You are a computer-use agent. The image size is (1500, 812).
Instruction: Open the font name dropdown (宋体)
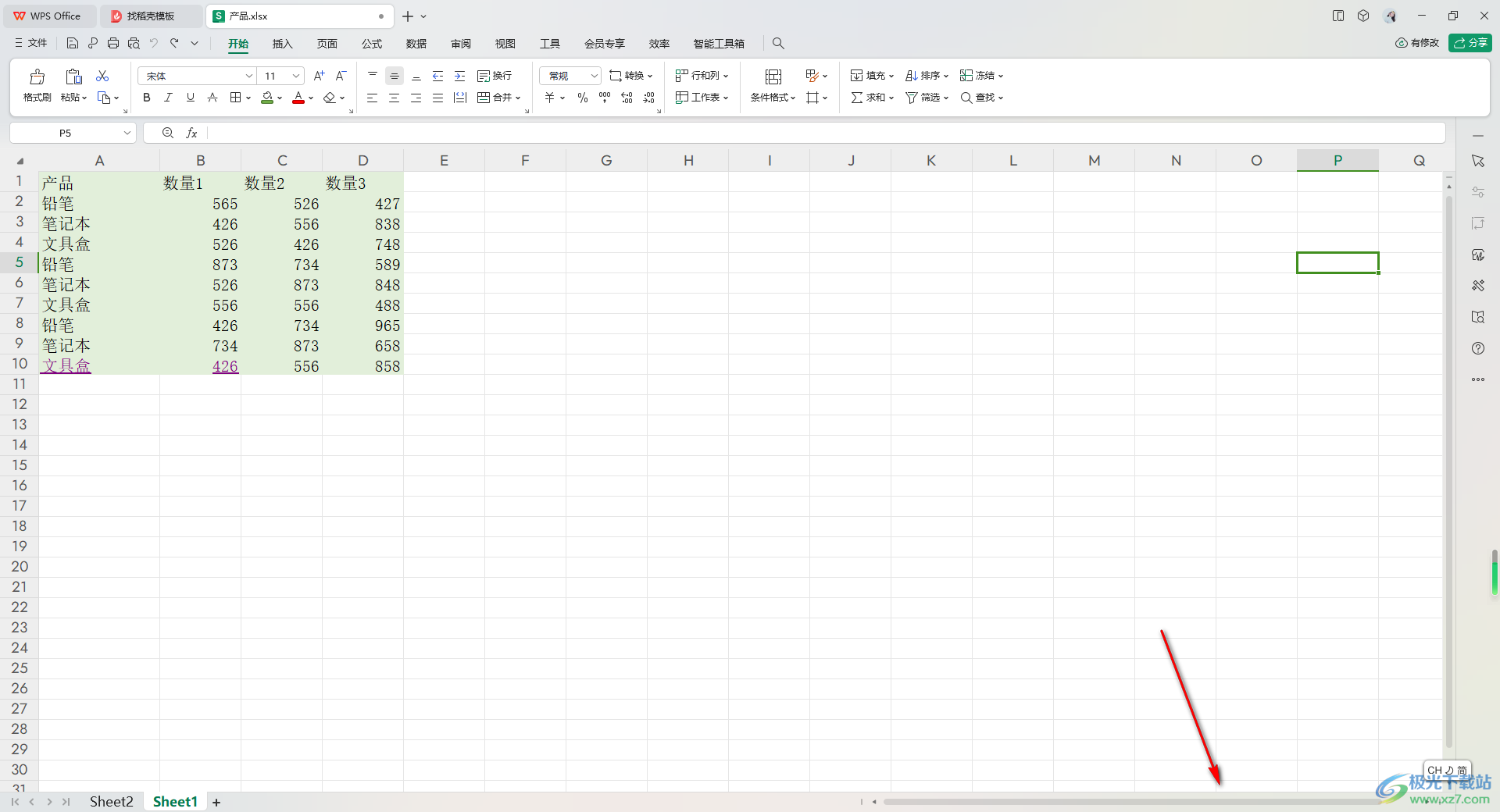[x=249, y=76]
